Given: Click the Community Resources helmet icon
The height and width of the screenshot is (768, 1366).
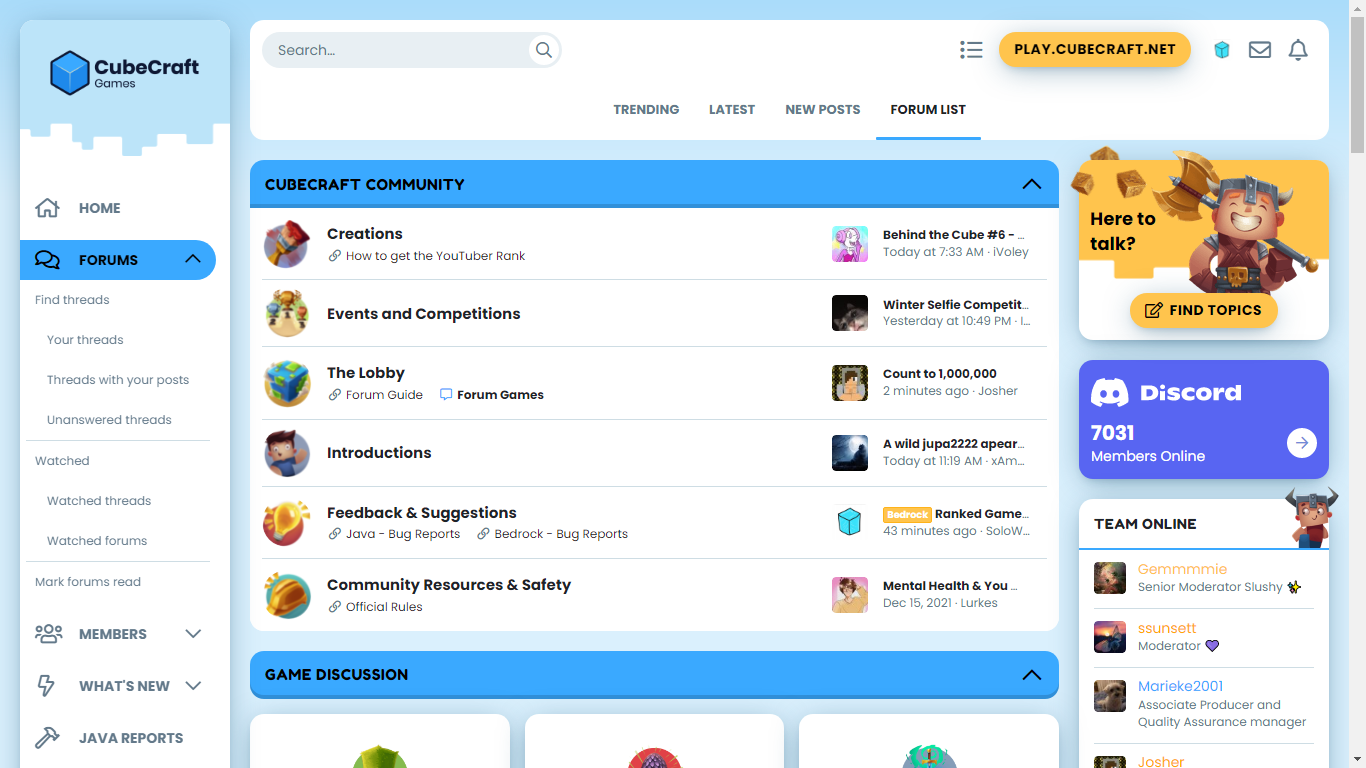Looking at the screenshot, I should [287, 595].
